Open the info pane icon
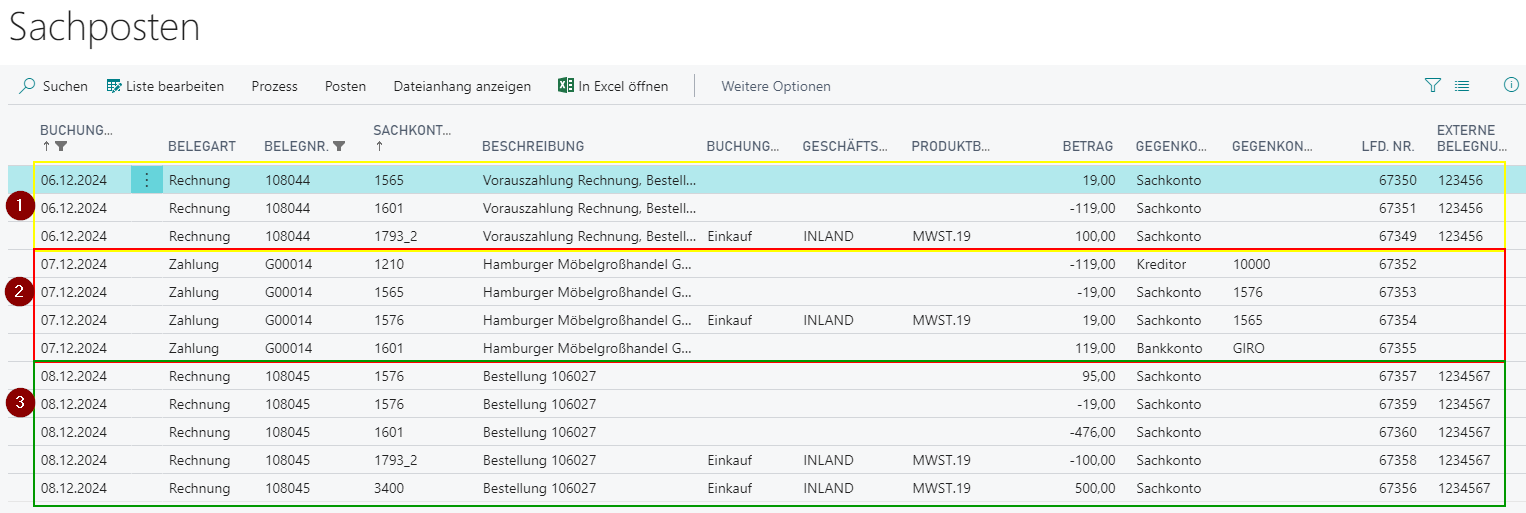Screen dimensions: 1526x513 tap(1511, 86)
